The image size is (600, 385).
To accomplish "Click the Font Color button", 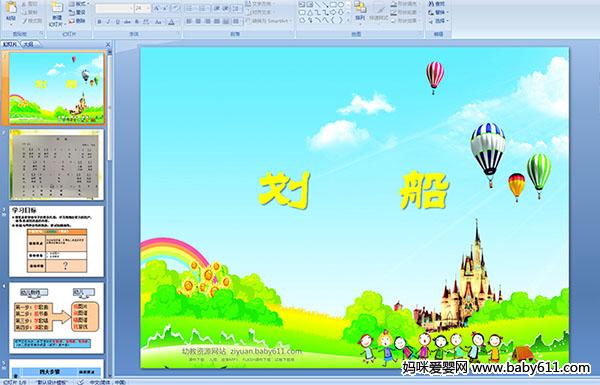I will (x=172, y=22).
